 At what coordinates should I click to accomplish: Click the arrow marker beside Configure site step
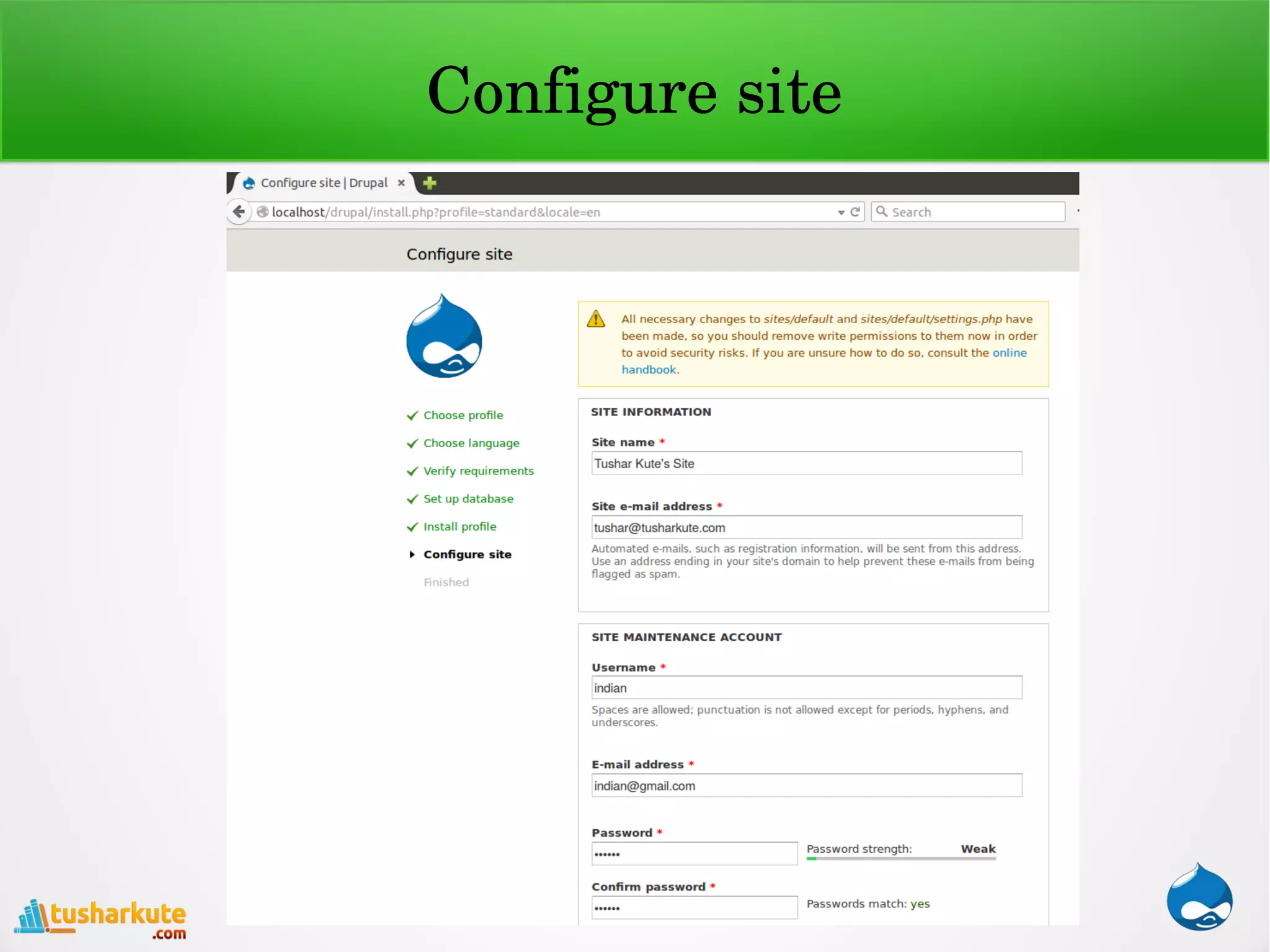412,554
